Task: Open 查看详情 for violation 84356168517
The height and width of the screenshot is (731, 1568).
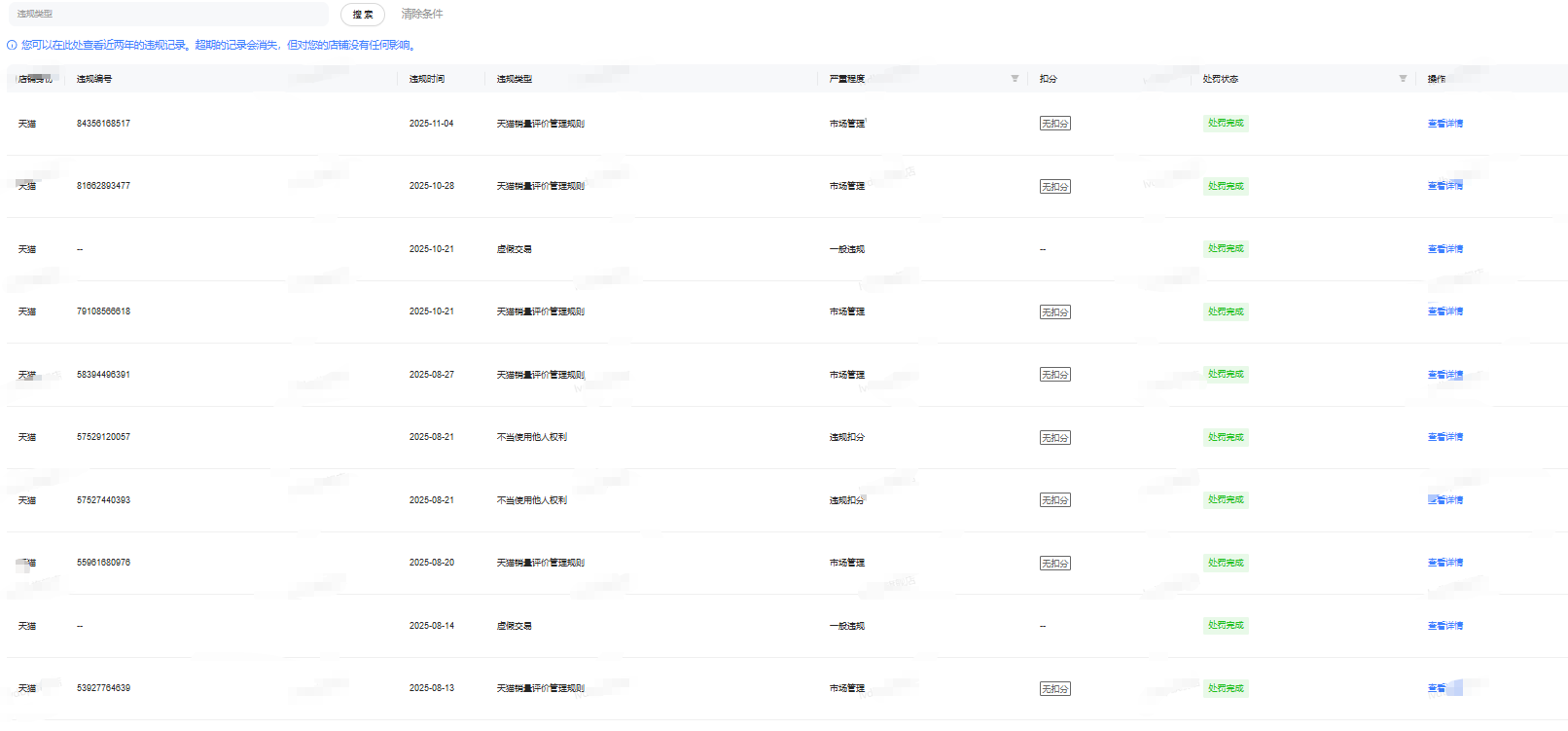Action: tap(1444, 124)
